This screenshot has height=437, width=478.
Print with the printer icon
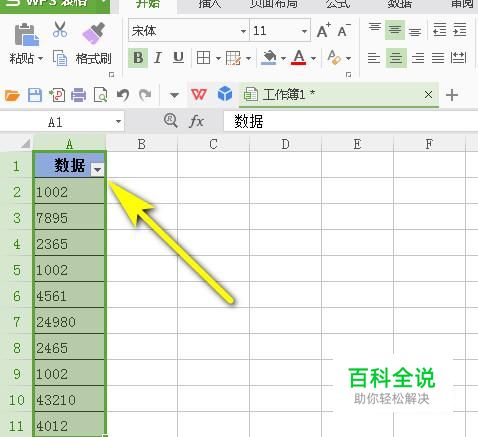tap(78, 95)
